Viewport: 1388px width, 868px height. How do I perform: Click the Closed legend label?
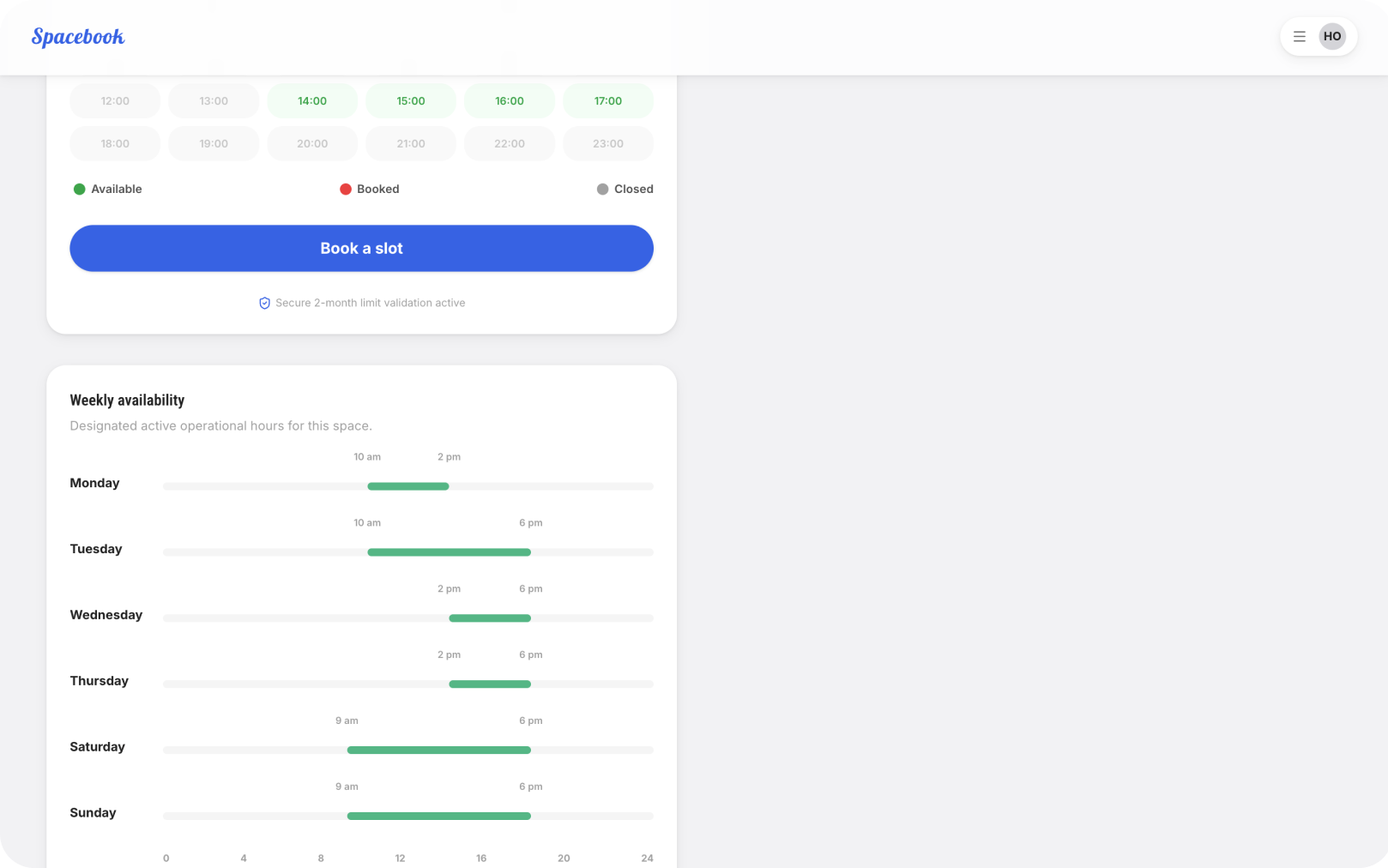point(634,190)
